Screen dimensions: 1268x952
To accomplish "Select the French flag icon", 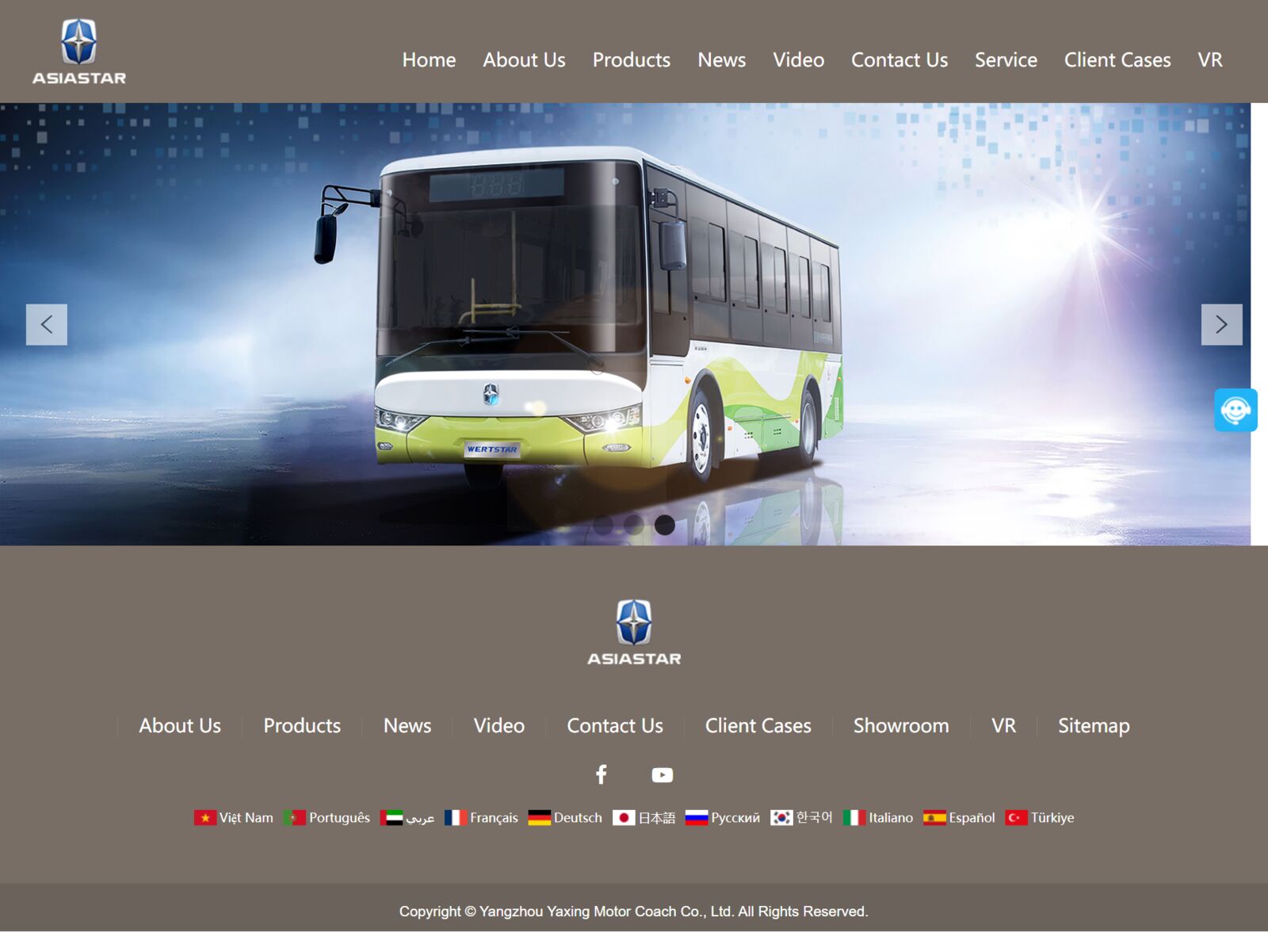I will pos(456,817).
